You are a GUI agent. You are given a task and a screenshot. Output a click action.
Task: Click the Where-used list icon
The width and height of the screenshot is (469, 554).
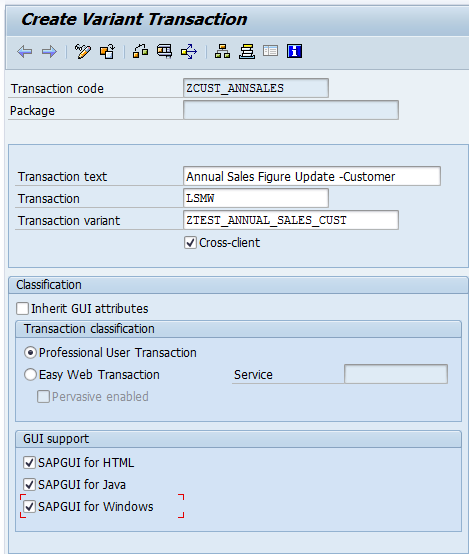point(189,52)
